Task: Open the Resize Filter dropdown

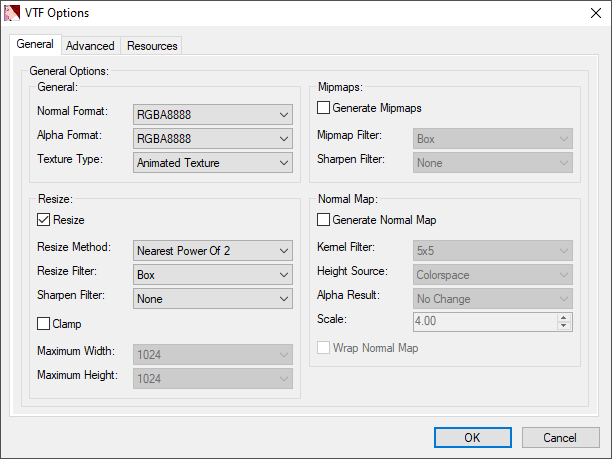Action: tap(212, 274)
